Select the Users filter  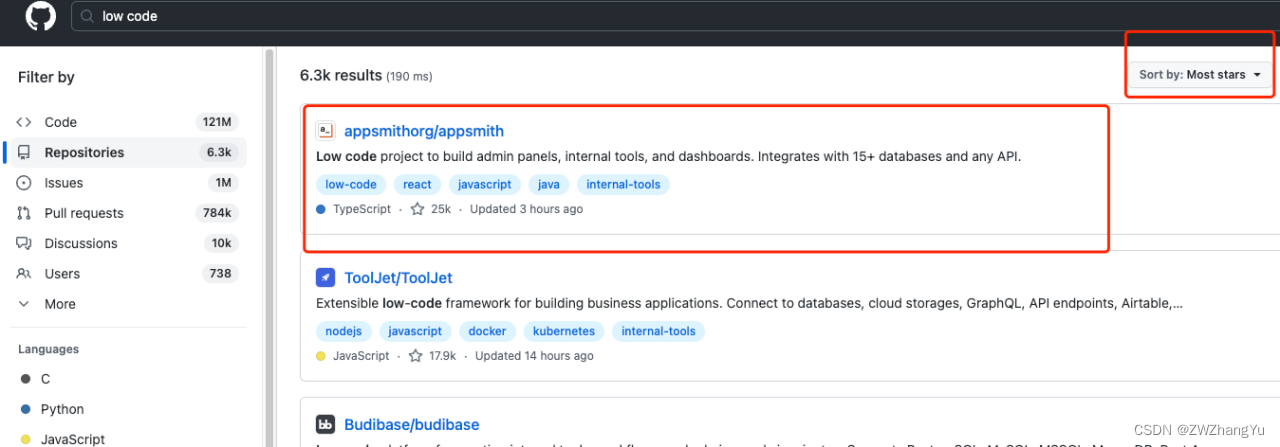tap(125, 273)
